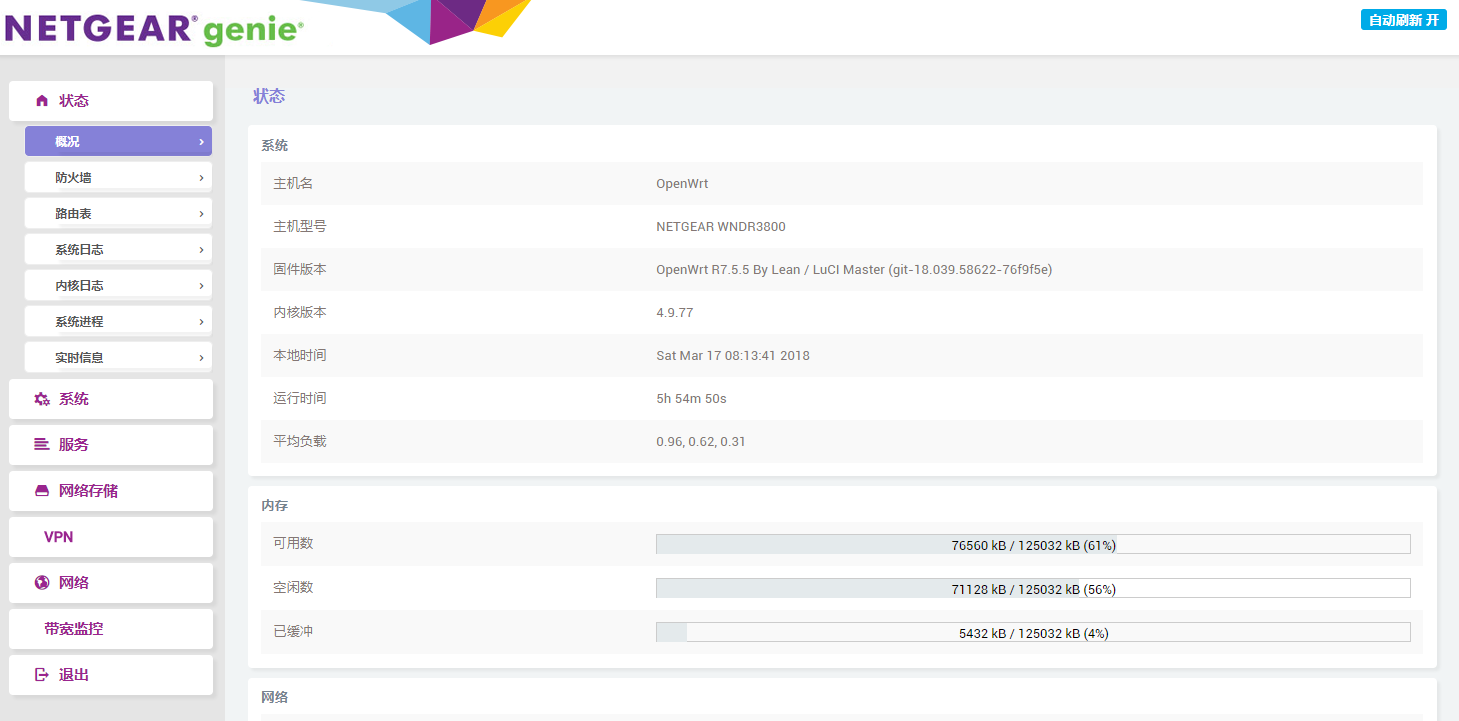Click the gears icon beside 系统

pyautogui.click(x=42, y=399)
